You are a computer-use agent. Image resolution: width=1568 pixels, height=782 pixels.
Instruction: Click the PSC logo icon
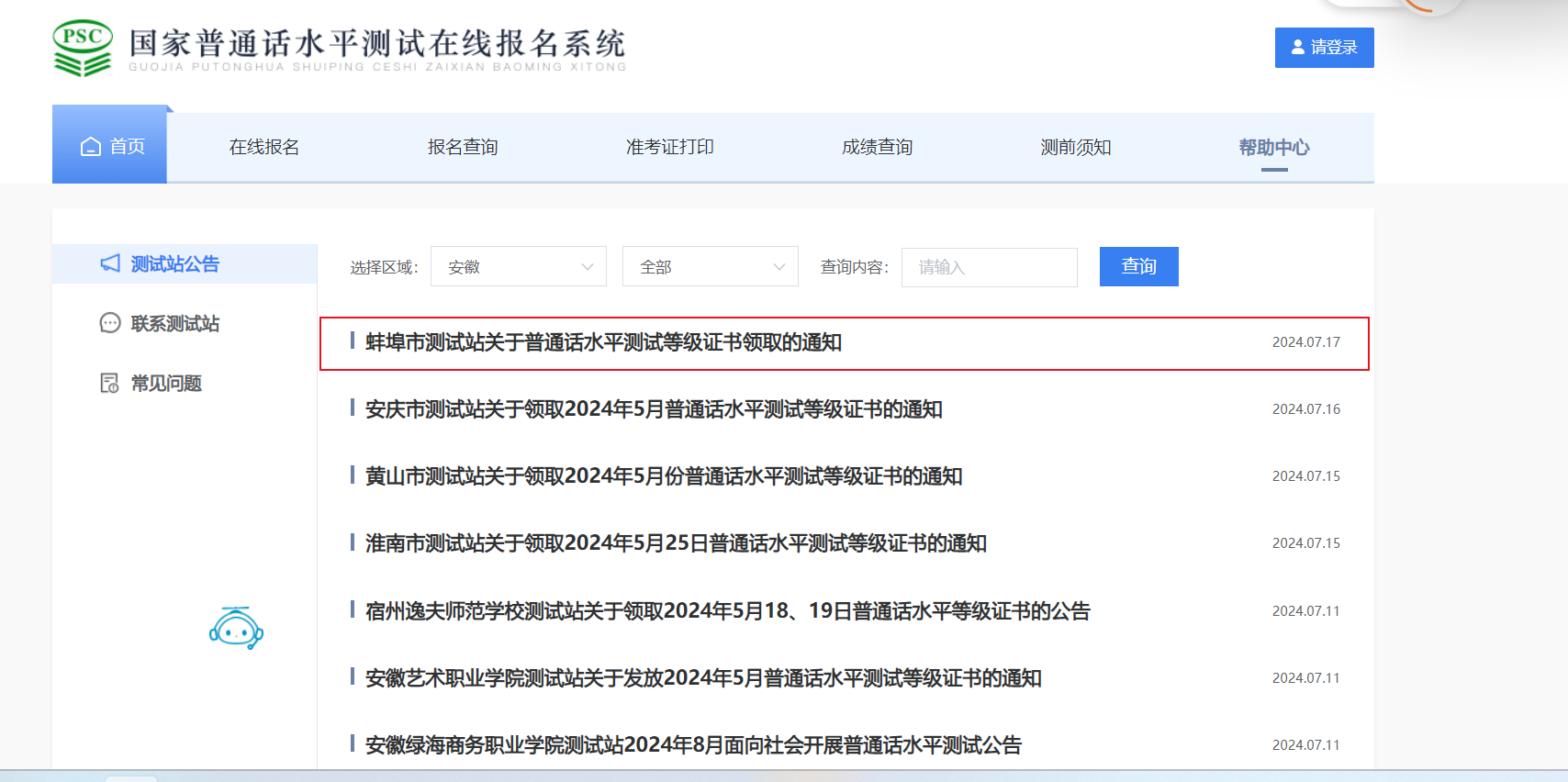tap(83, 48)
